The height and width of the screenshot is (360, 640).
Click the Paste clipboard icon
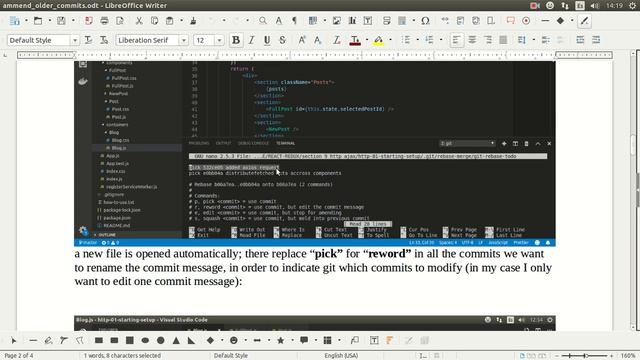[169, 21]
